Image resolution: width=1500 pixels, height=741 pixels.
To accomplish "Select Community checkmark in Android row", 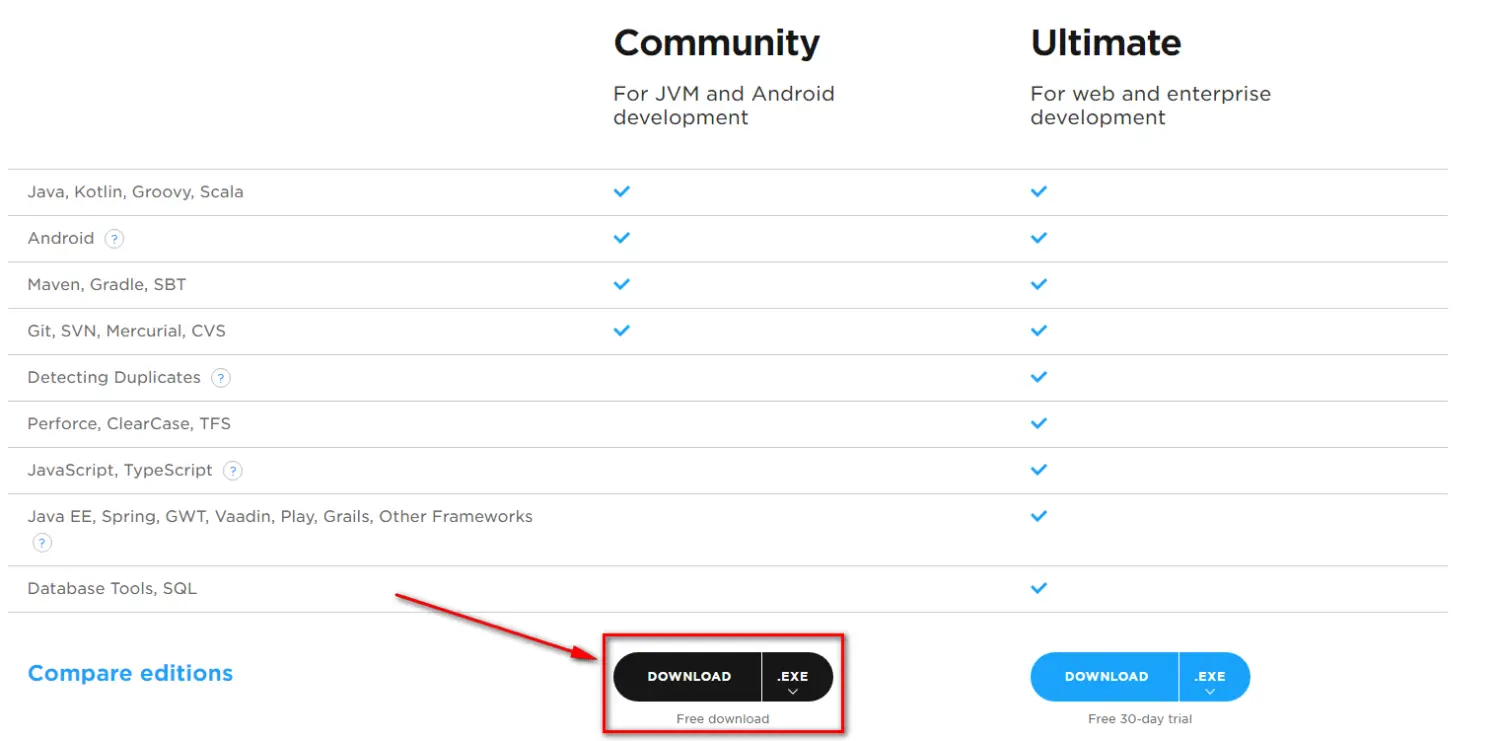I will tap(622, 238).
